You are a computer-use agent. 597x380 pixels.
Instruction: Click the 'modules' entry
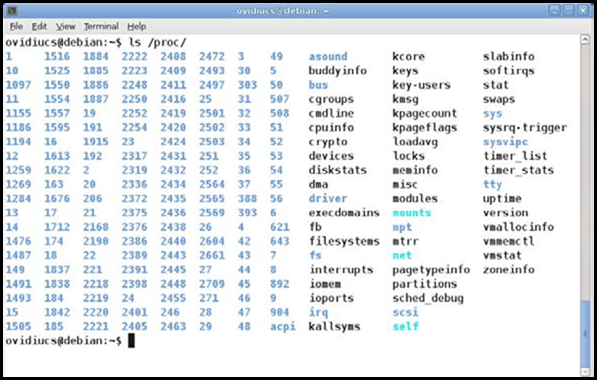[x=415, y=199]
